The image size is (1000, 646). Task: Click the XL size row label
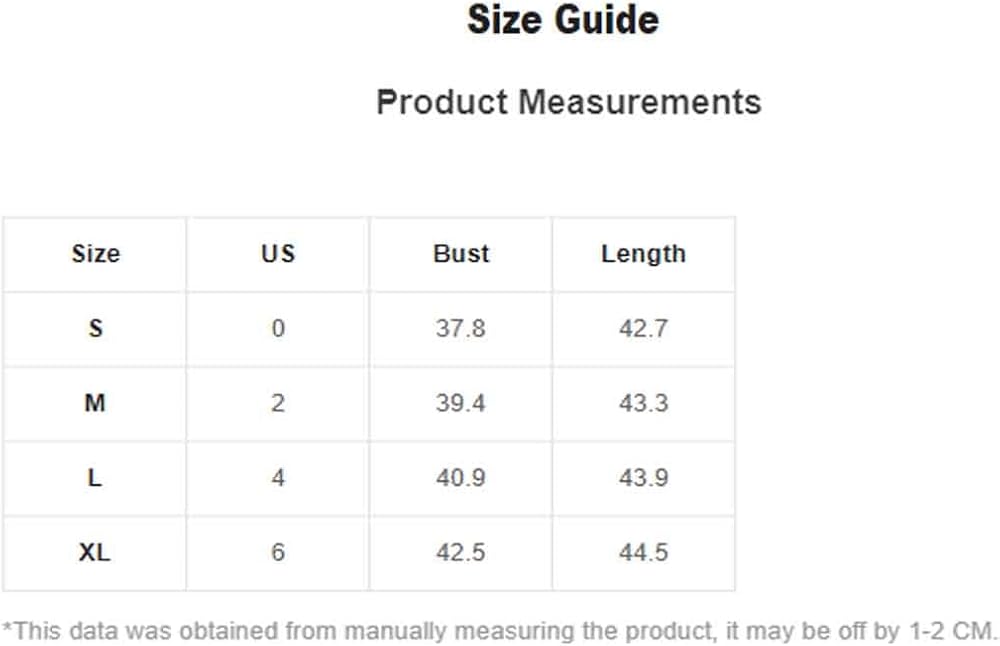95,553
